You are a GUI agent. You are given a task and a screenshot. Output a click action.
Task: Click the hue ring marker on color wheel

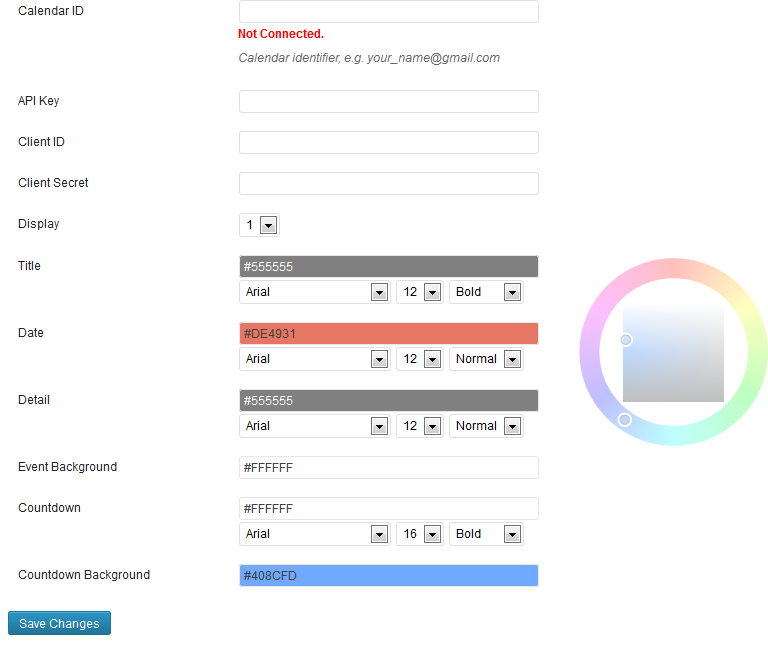click(x=624, y=420)
